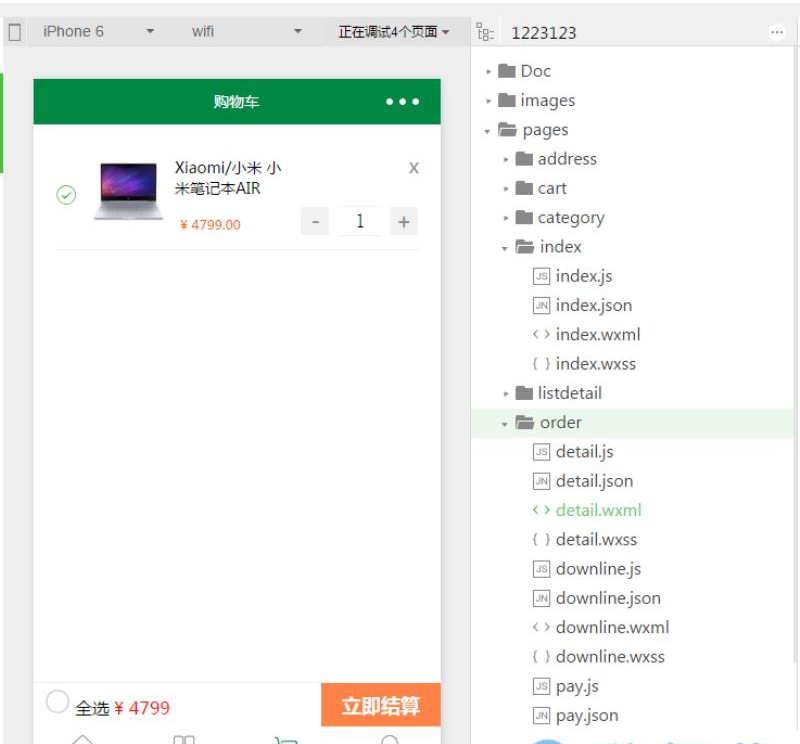Screen dimensions: 800x744
Task: Click the checkout button (立即结算)
Action: [x=380, y=706]
